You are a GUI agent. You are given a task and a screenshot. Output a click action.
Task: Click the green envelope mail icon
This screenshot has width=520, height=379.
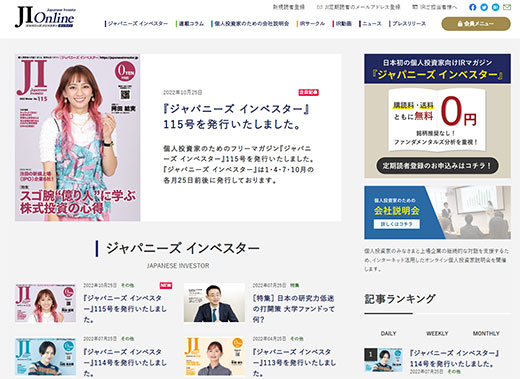(x=507, y=7)
